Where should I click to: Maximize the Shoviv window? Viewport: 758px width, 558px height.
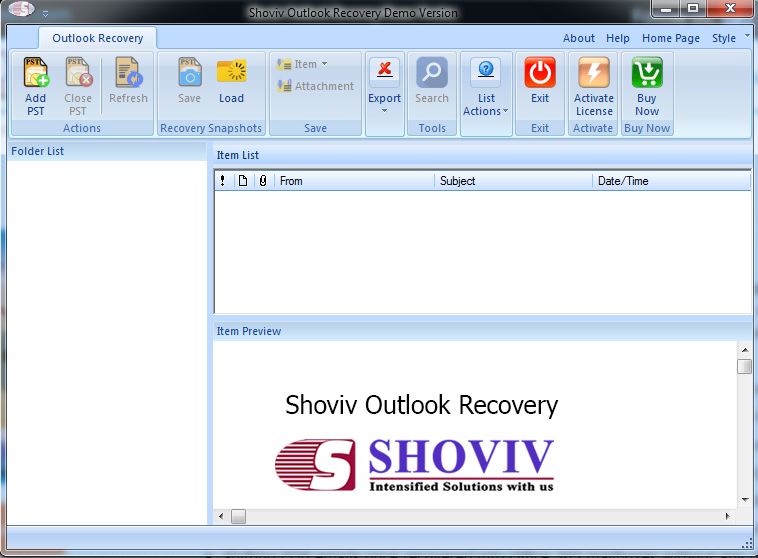[693, 9]
